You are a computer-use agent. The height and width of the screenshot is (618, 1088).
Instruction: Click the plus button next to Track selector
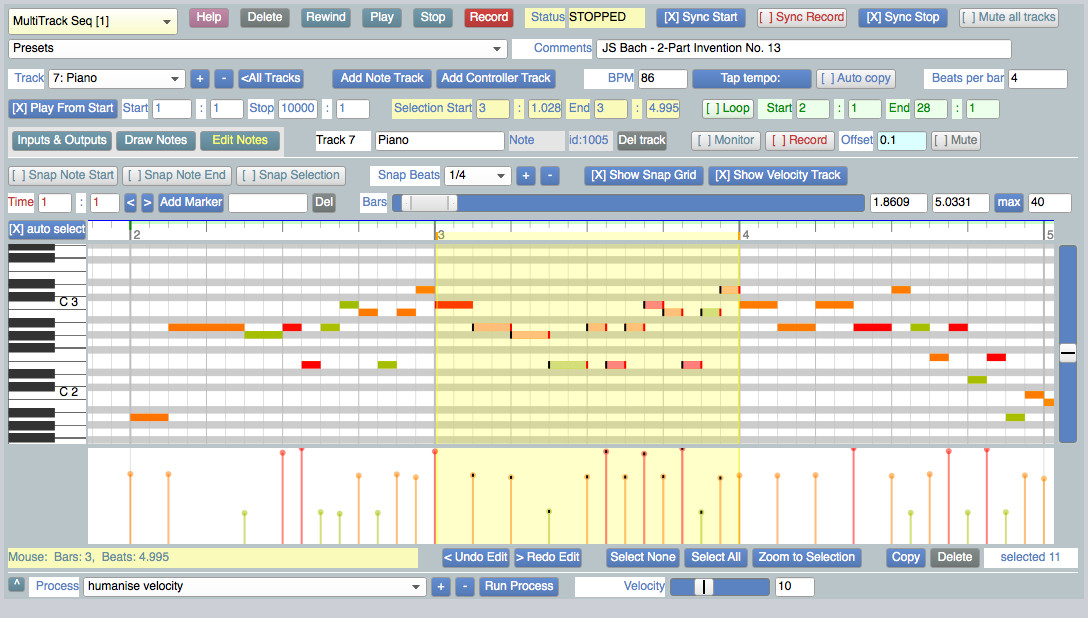click(x=199, y=78)
